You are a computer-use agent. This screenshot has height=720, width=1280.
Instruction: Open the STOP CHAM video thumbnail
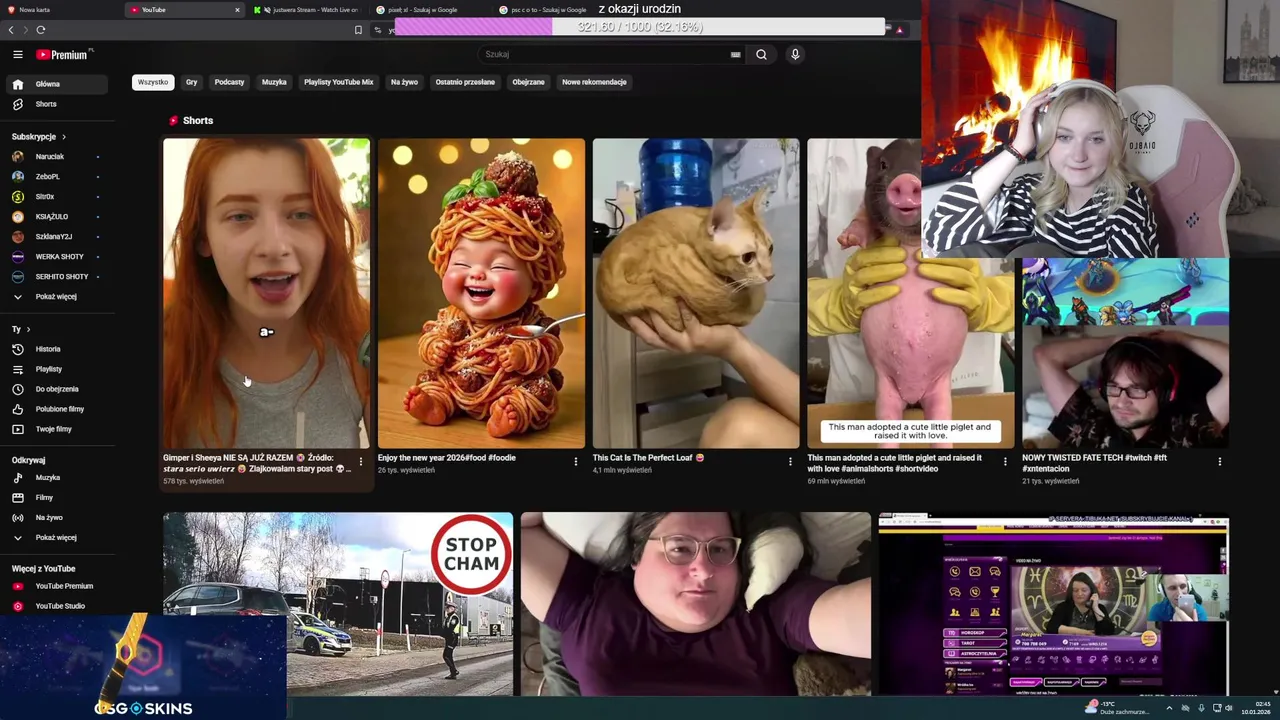click(338, 604)
